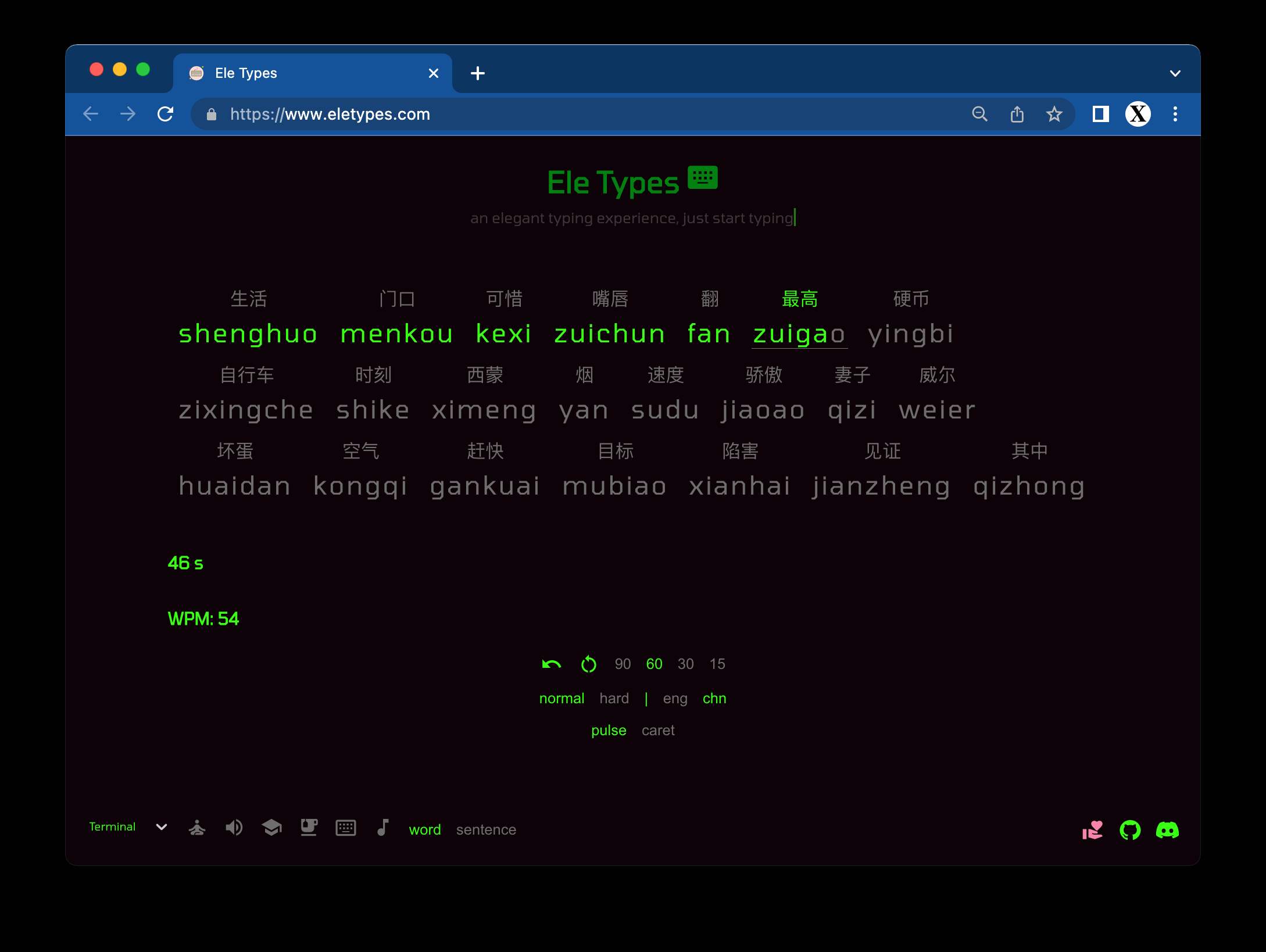Expand the theme selector chevron

(x=162, y=827)
